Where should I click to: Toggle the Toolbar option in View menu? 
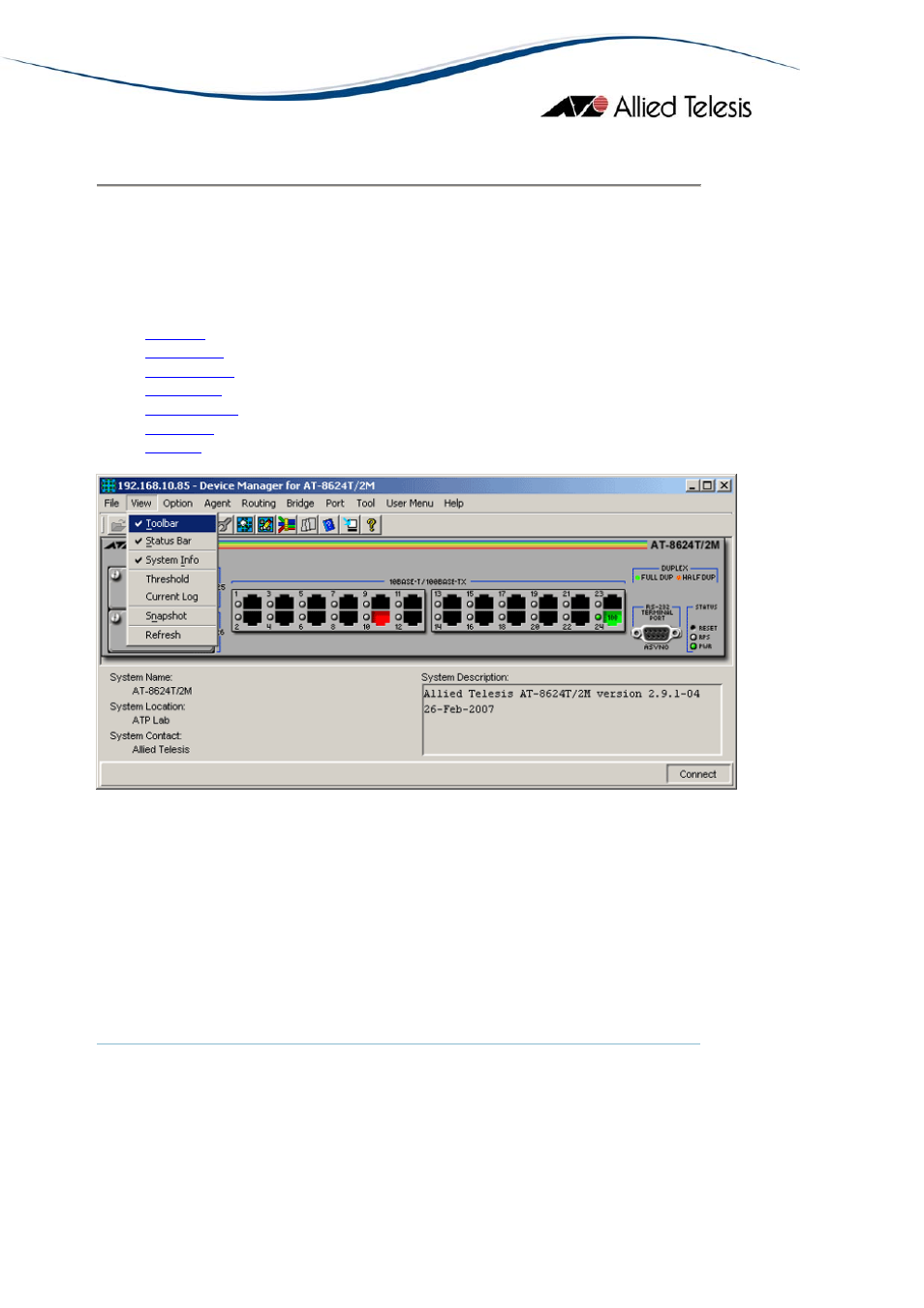tap(171, 523)
